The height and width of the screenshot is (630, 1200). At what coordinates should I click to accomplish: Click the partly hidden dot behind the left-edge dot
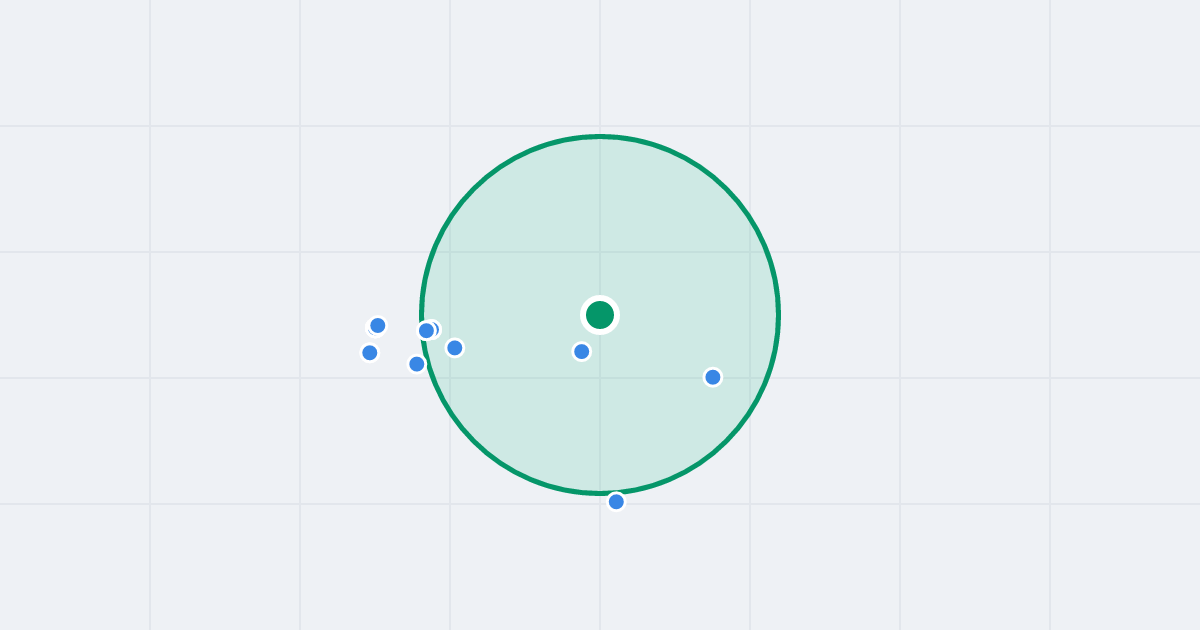click(434, 328)
